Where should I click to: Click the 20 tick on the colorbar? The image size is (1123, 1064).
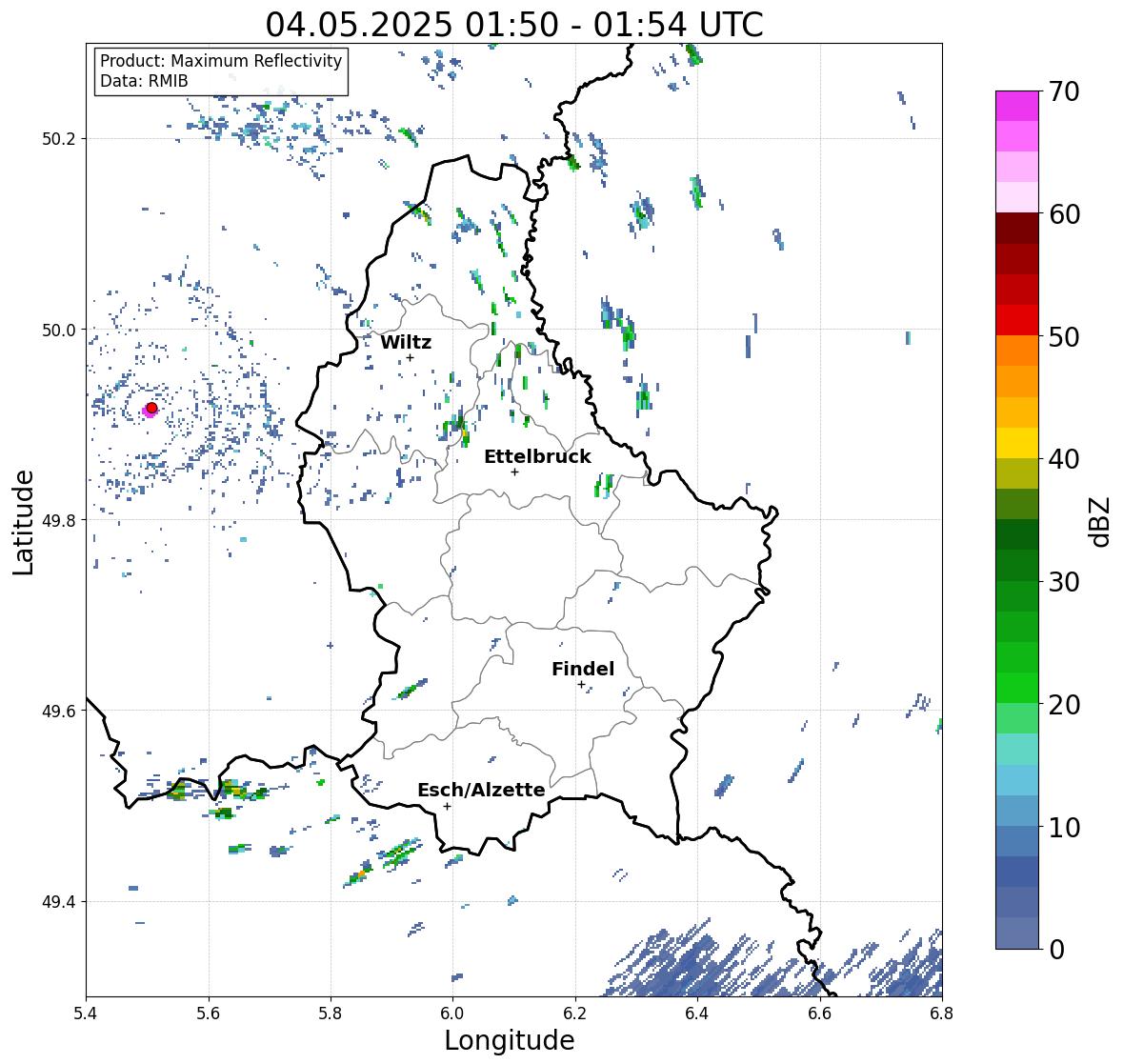click(1063, 705)
